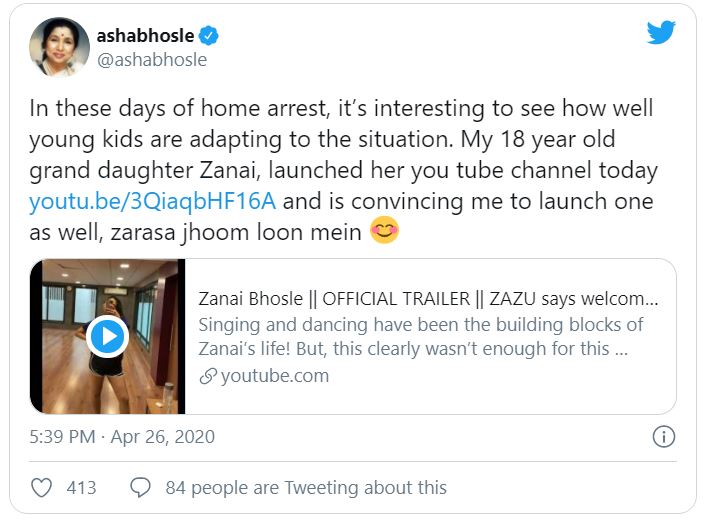Image resolution: width=713 pixels, height=522 pixels.
Task: Click the tweet body text
Action: click(340, 140)
